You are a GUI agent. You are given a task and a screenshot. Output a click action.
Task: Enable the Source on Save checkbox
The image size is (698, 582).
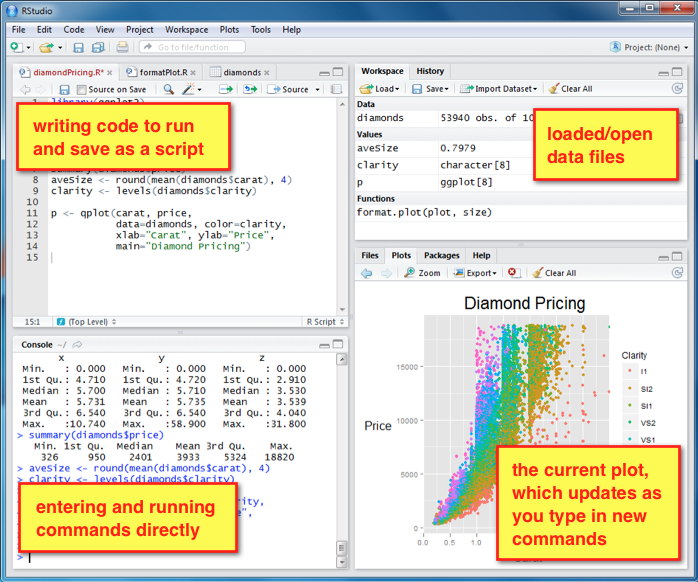(x=81, y=89)
